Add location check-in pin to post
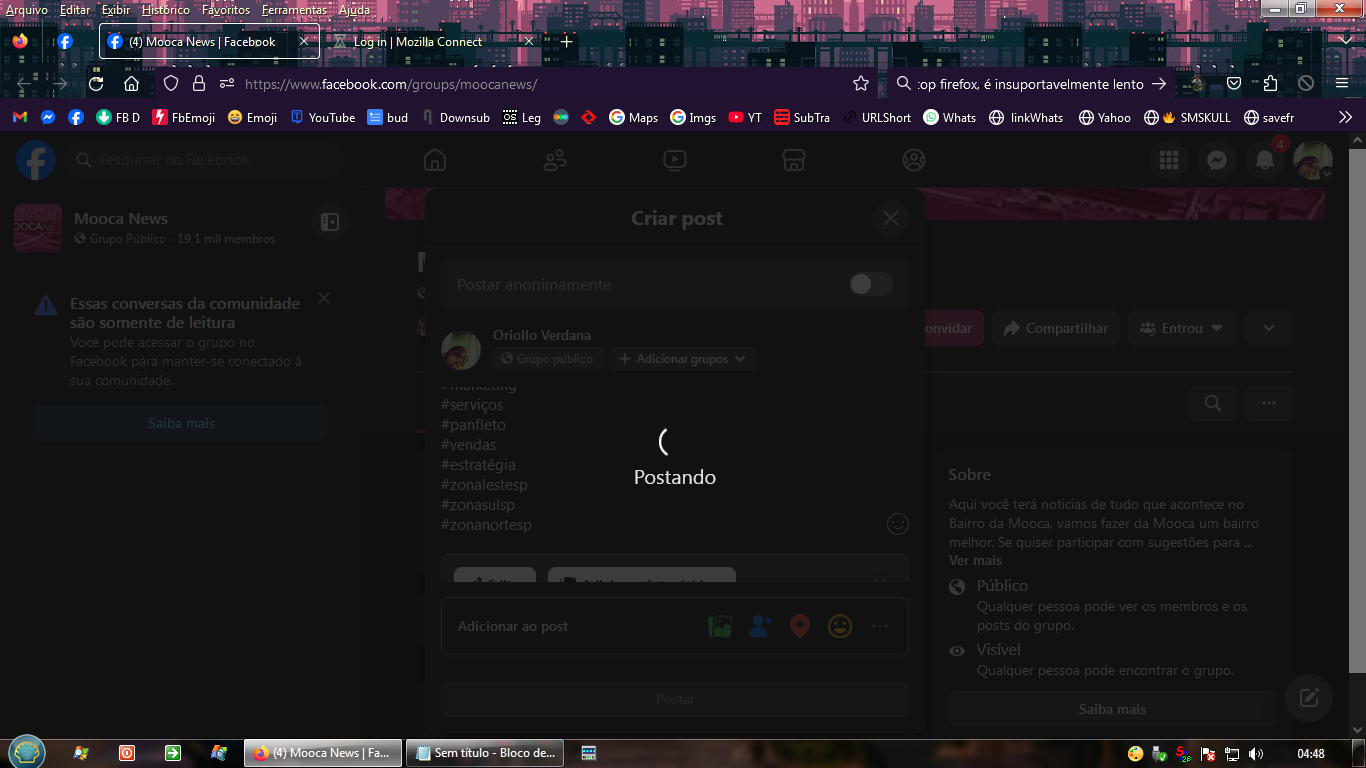Viewport: 1366px width, 768px height. click(x=800, y=626)
